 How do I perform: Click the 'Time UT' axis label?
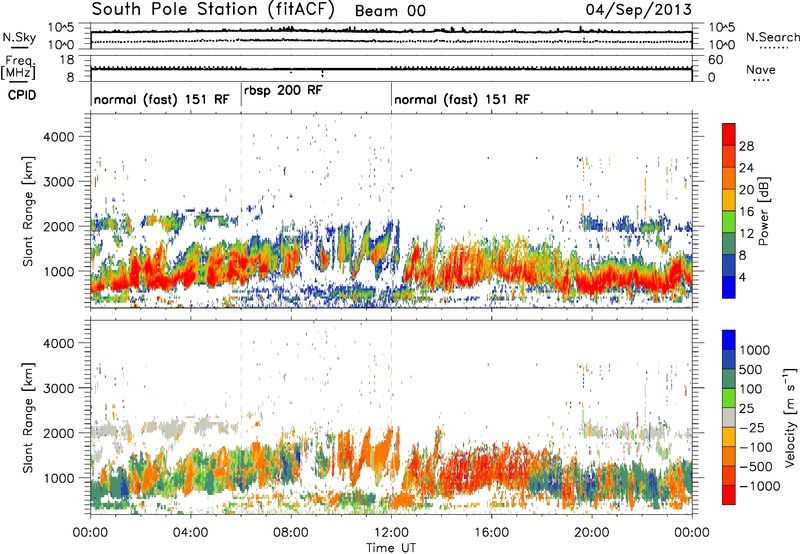(x=391, y=548)
